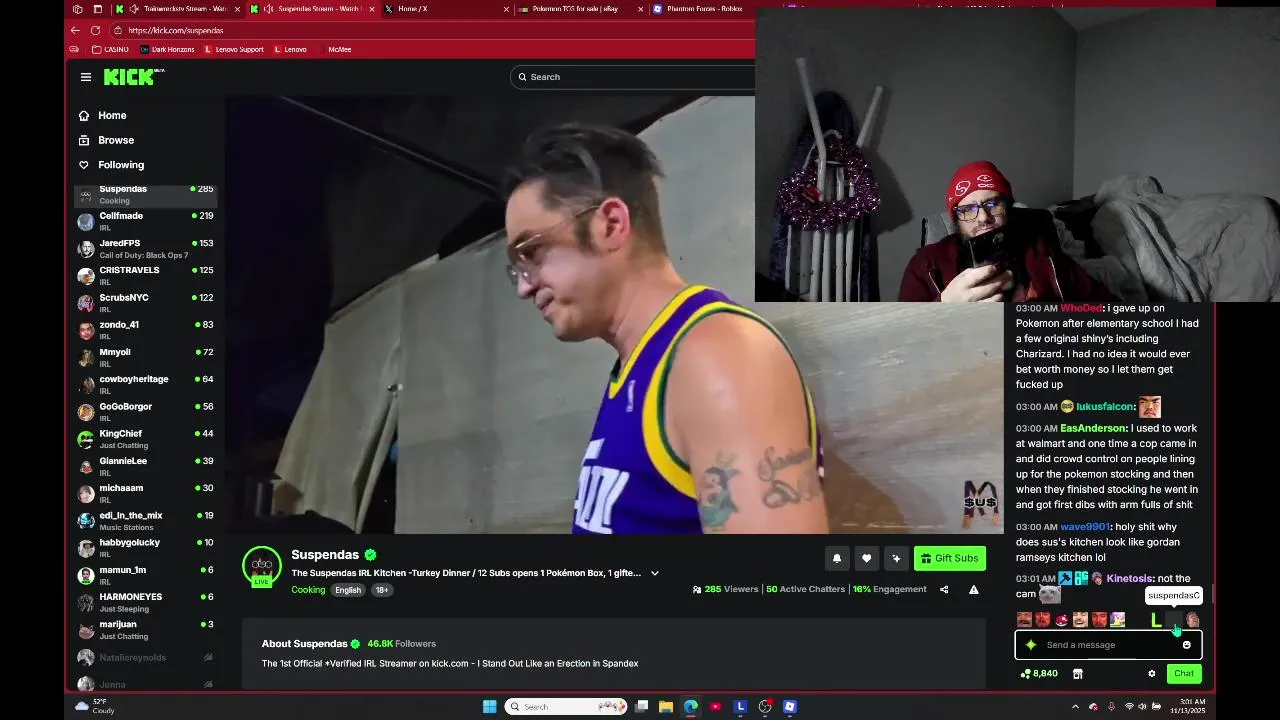Open ScrubsNYC channel in the sidebar
This screenshot has height=720, width=1280.
click(x=146, y=303)
